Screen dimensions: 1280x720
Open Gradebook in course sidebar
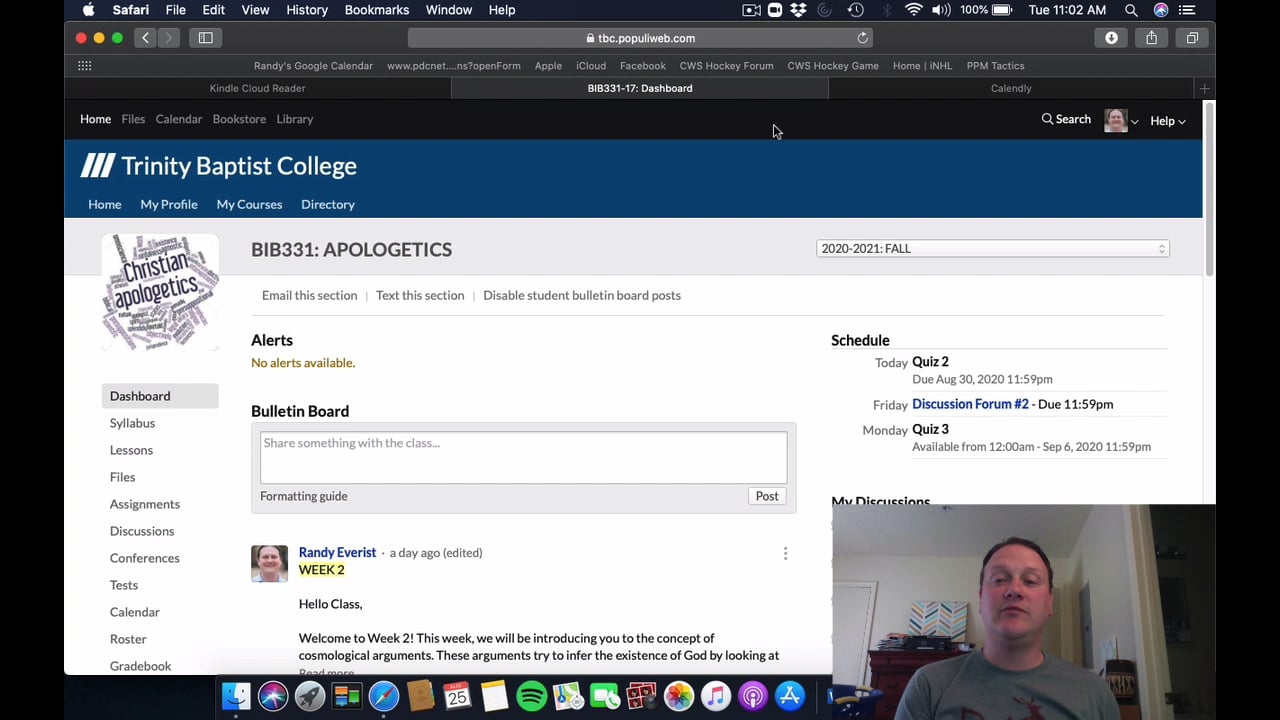pyautogui.click(x=140, y=666)
